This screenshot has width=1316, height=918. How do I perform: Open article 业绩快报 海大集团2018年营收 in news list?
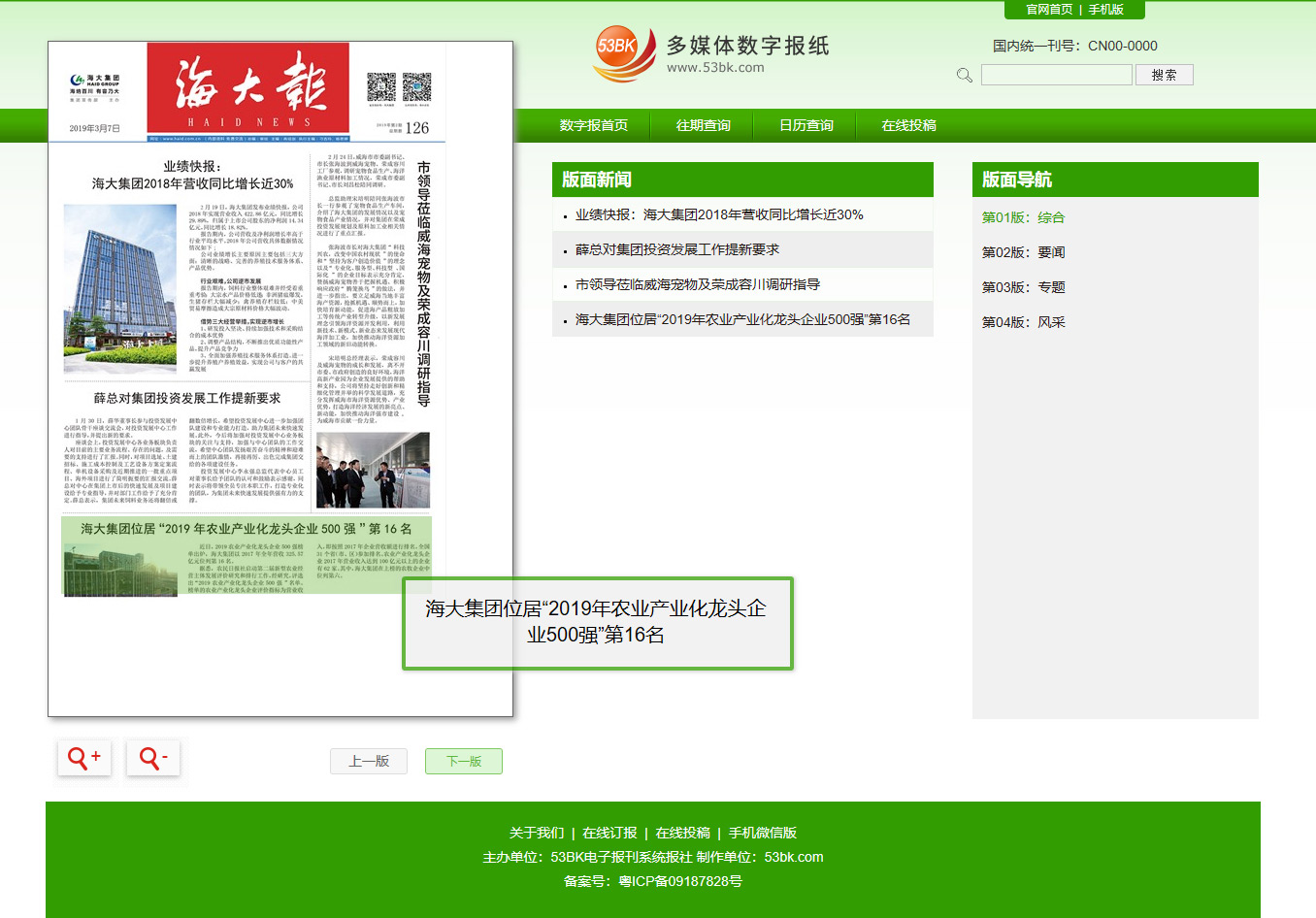pos(719,214)
